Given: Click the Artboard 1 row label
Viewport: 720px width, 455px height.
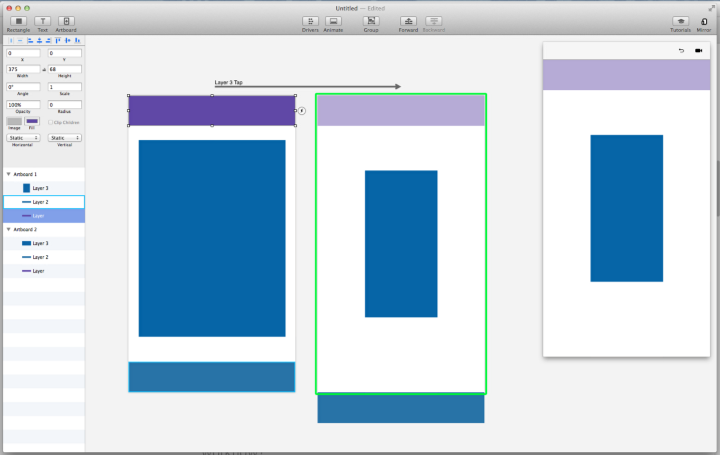Looking at the screenshot, I should [x=25, y=174].
